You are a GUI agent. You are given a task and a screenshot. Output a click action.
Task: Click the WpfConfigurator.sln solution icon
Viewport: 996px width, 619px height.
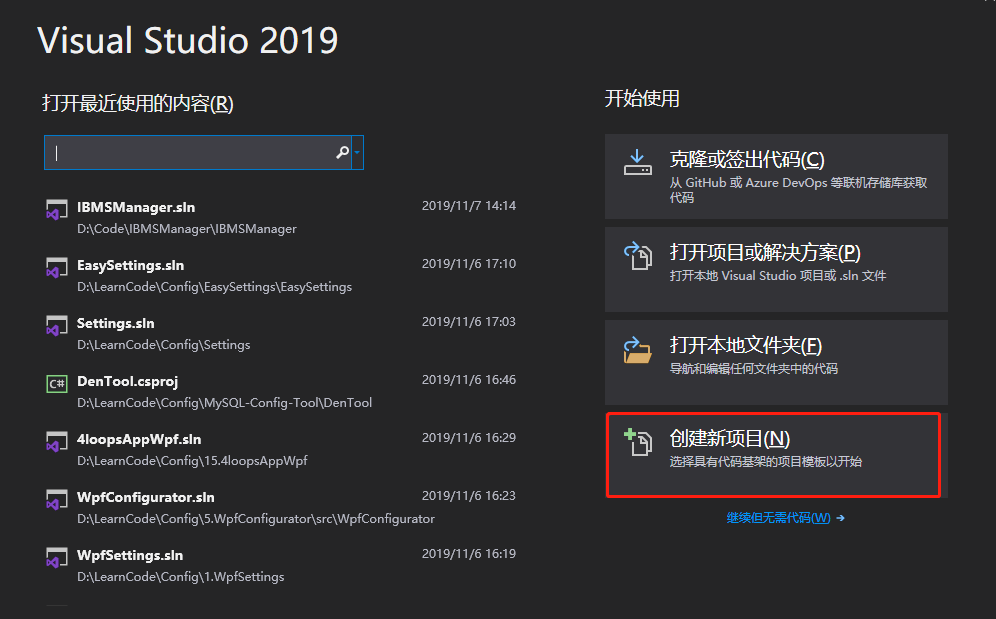tap(57, 500)
